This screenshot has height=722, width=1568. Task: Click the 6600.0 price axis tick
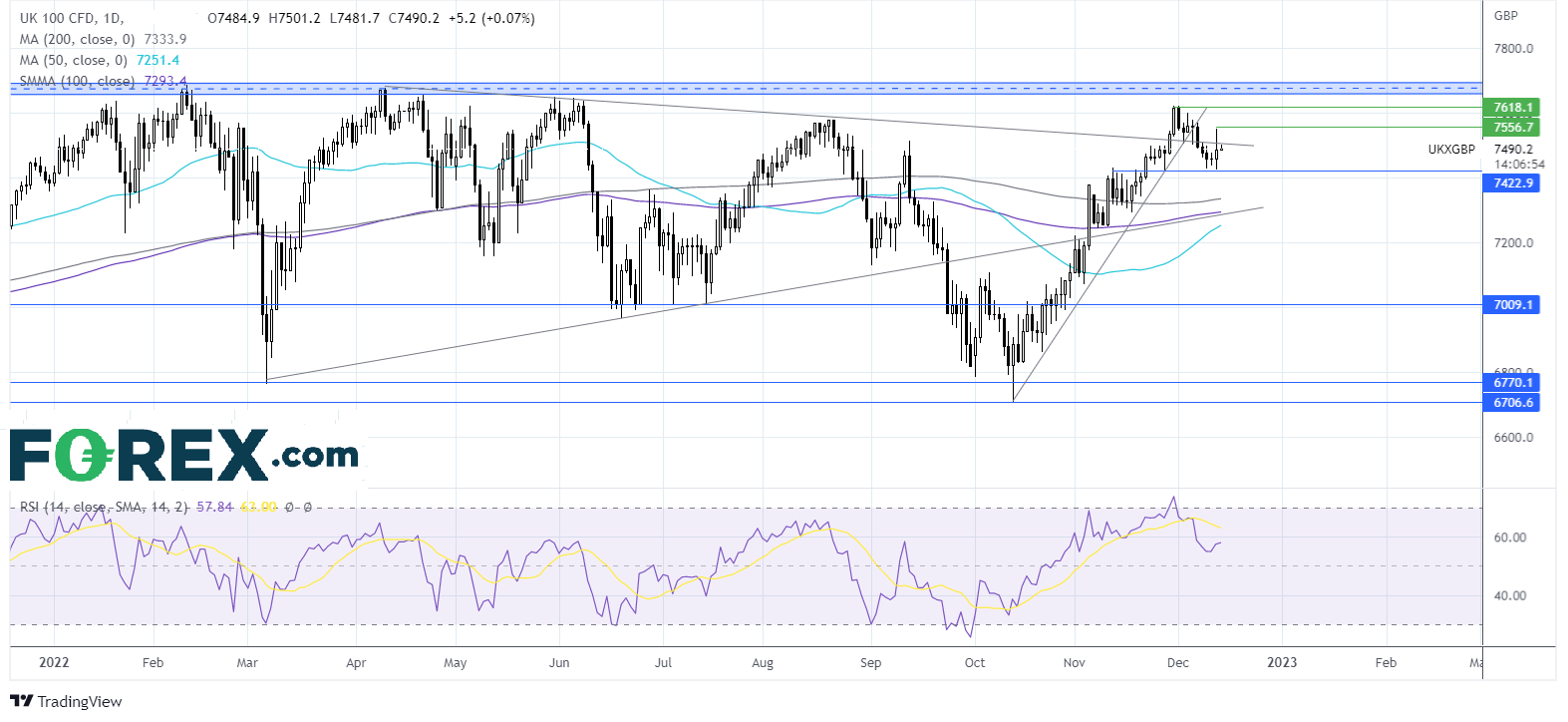point(1513,437)
